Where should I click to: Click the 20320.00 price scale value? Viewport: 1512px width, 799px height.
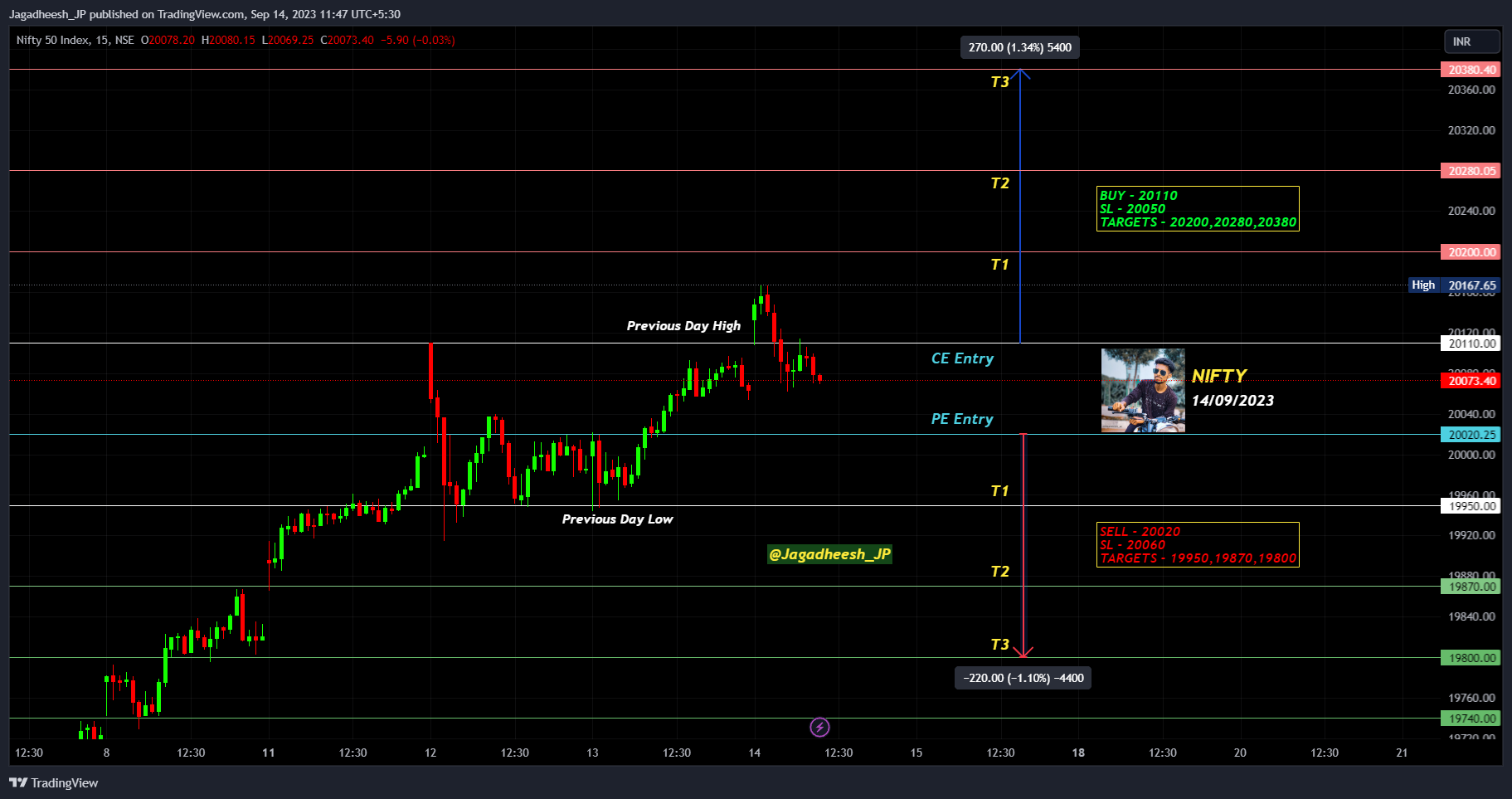(1471, 130)
